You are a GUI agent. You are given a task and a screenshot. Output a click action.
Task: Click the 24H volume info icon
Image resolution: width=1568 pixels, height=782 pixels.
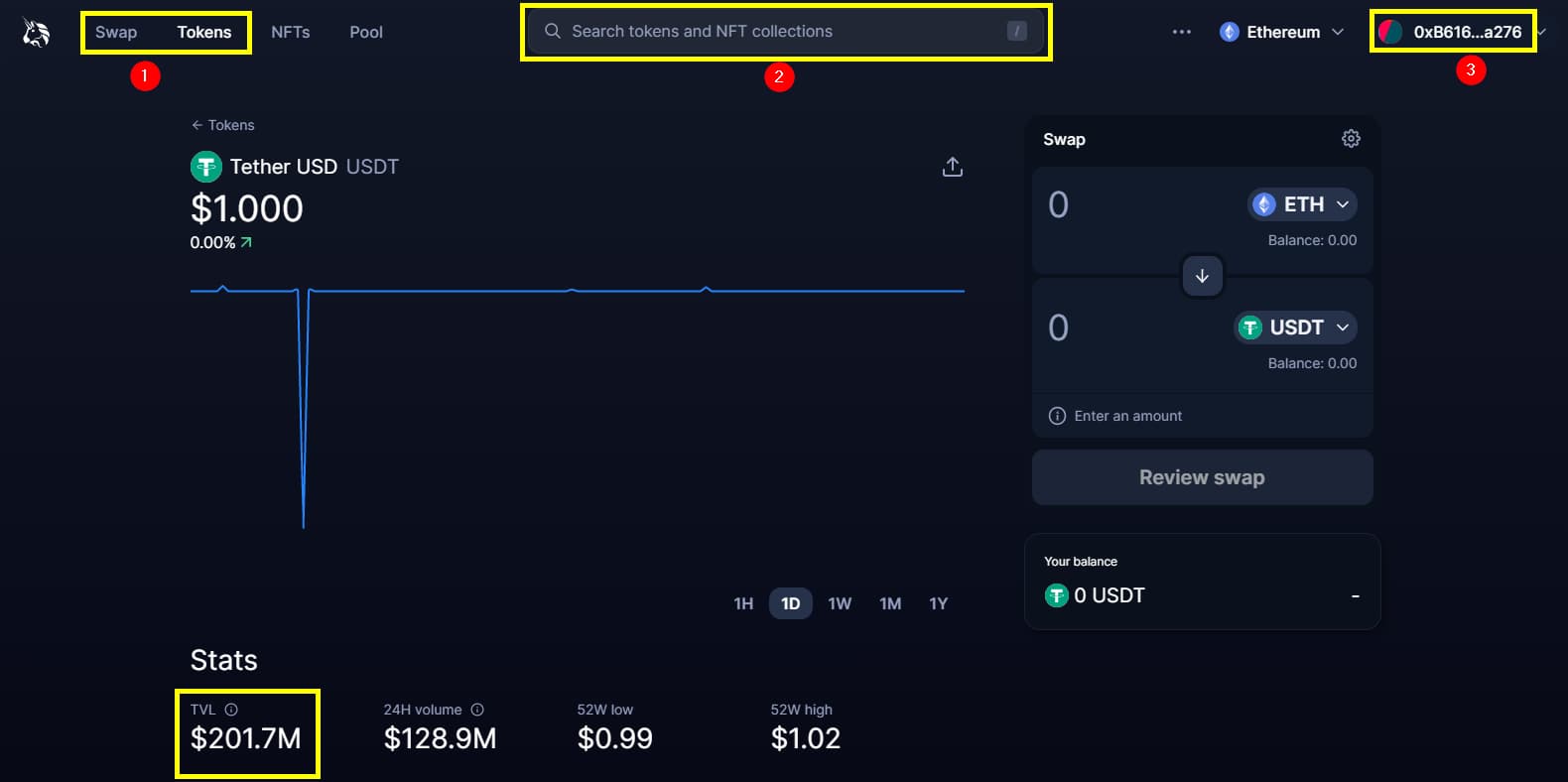(x=476, y=709)
